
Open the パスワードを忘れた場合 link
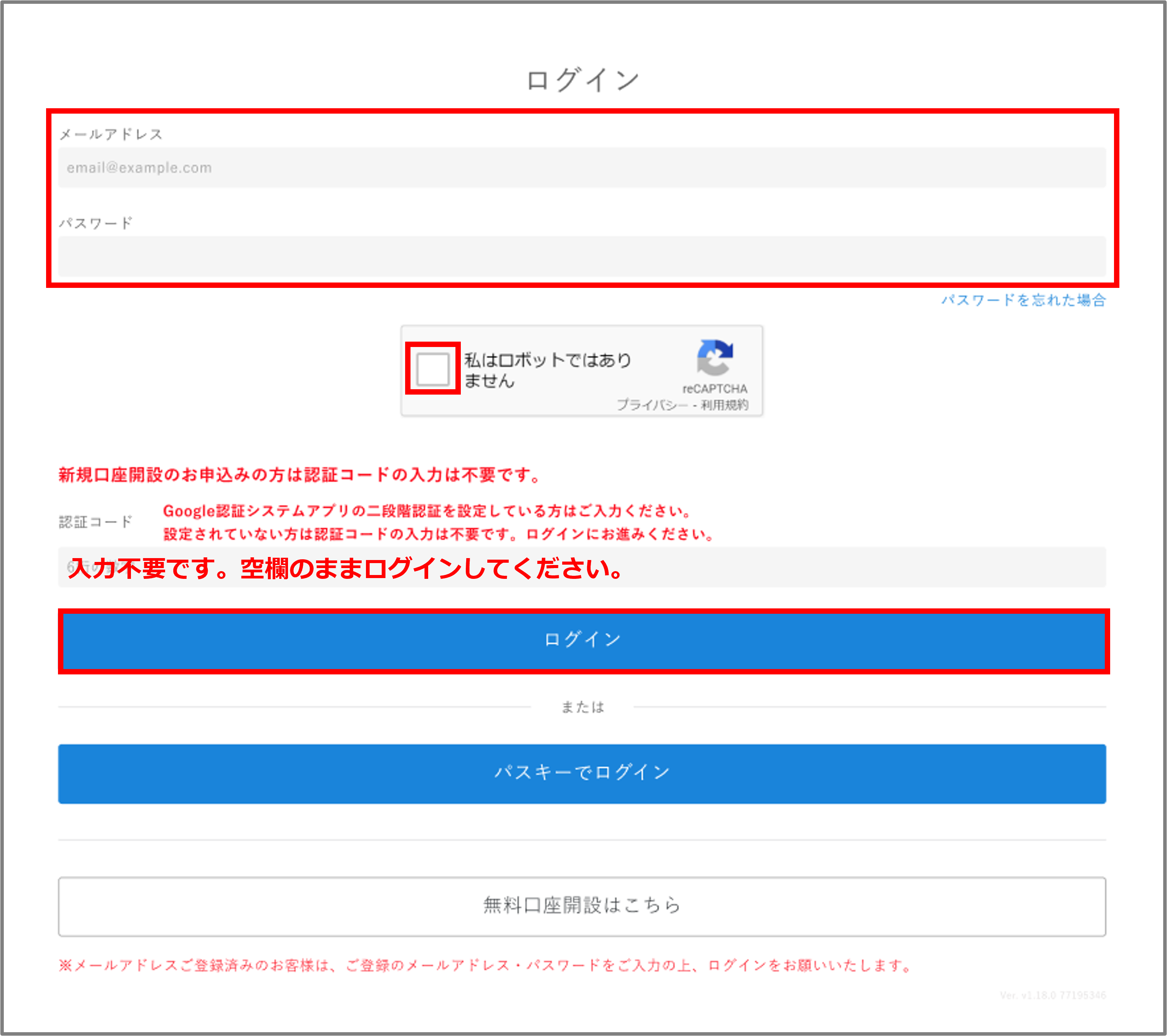(1023, 300)
